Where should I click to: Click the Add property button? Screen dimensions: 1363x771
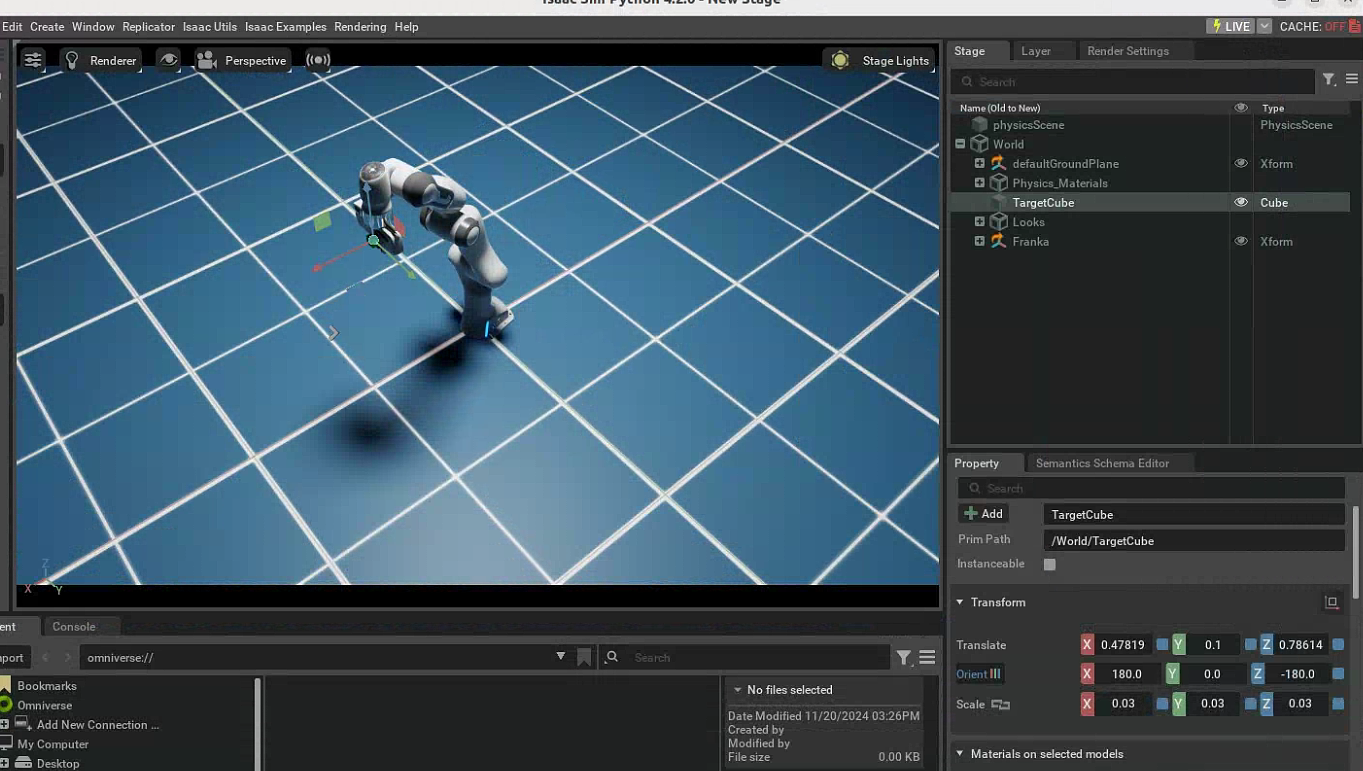pos(983,514)
